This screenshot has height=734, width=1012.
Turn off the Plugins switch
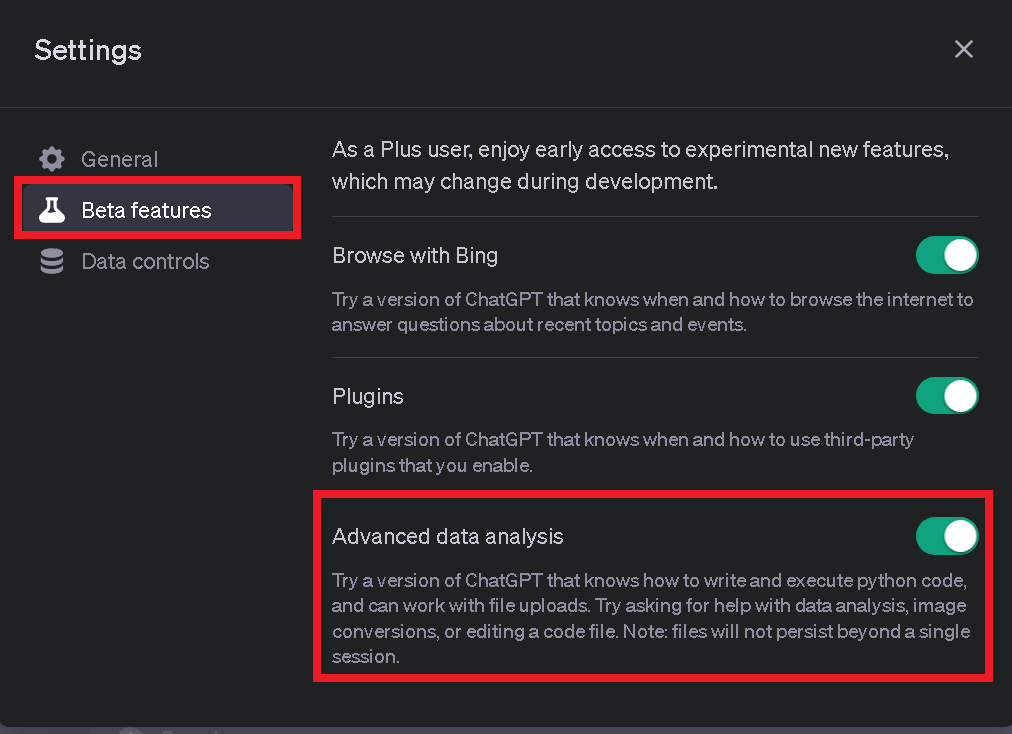point(947,396)
